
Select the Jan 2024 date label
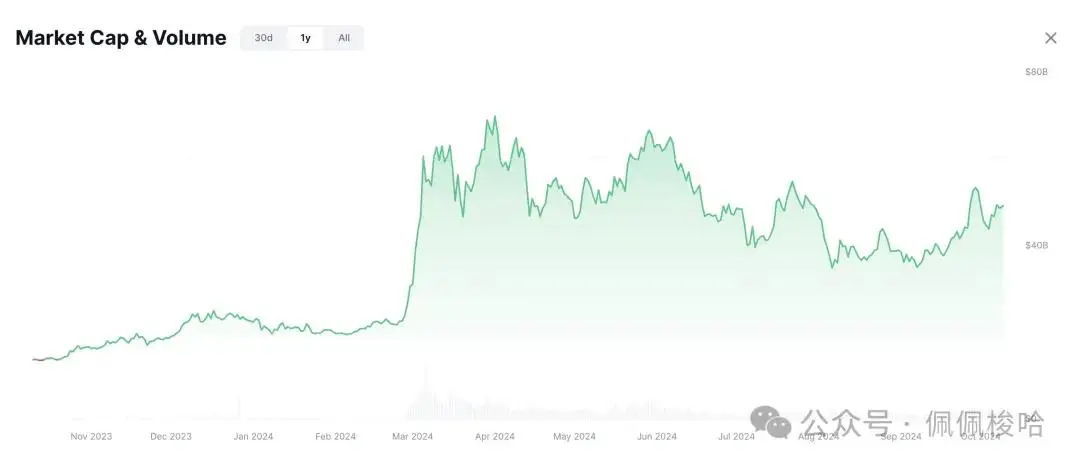[x=253, y=436]
